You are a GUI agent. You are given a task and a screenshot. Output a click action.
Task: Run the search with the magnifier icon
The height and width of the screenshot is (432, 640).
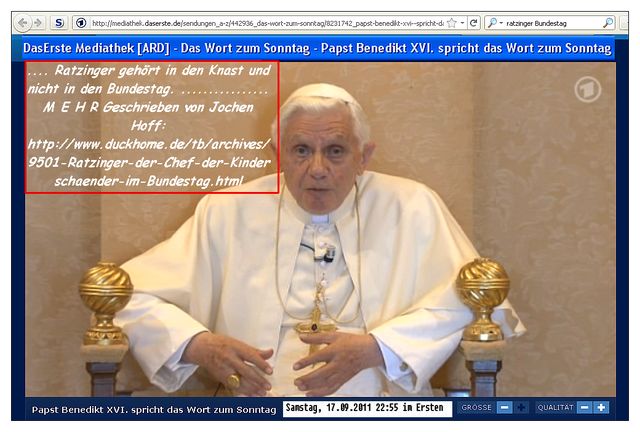[608, 23]
